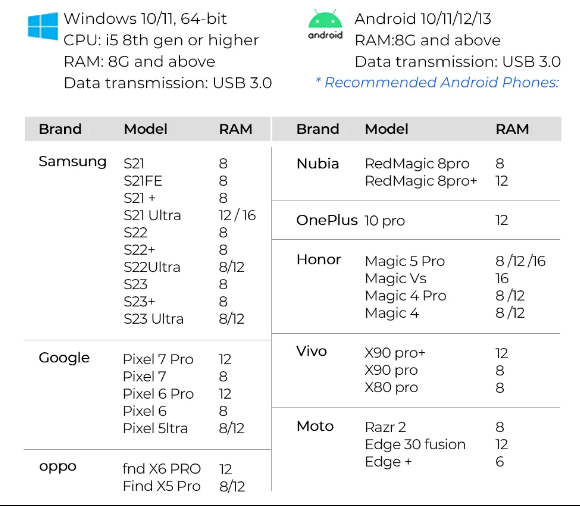This screenshot has width=580, height=507.
Task: Click the Google brand label
Action: point(64,358)
